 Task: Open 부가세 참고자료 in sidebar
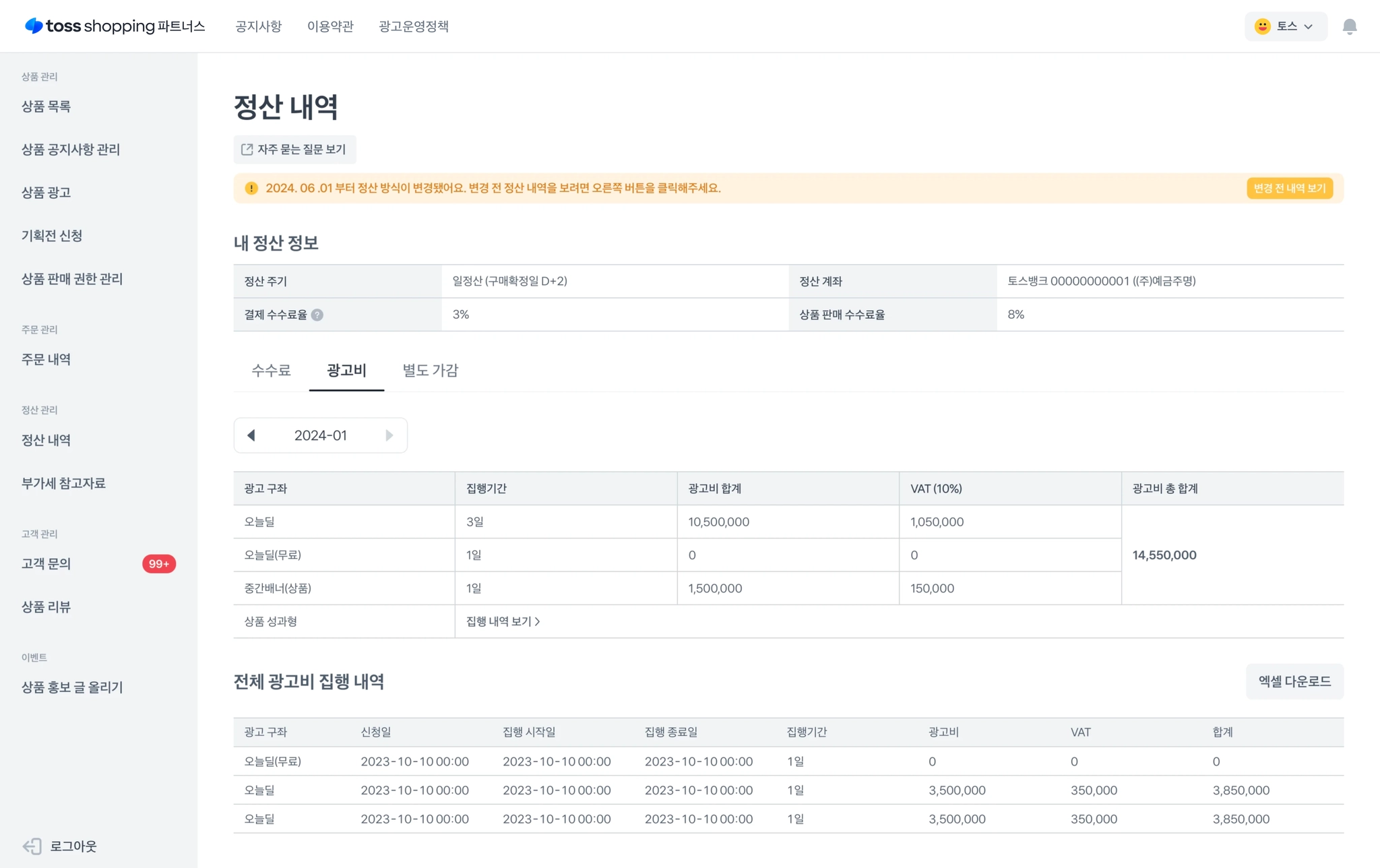63,483
